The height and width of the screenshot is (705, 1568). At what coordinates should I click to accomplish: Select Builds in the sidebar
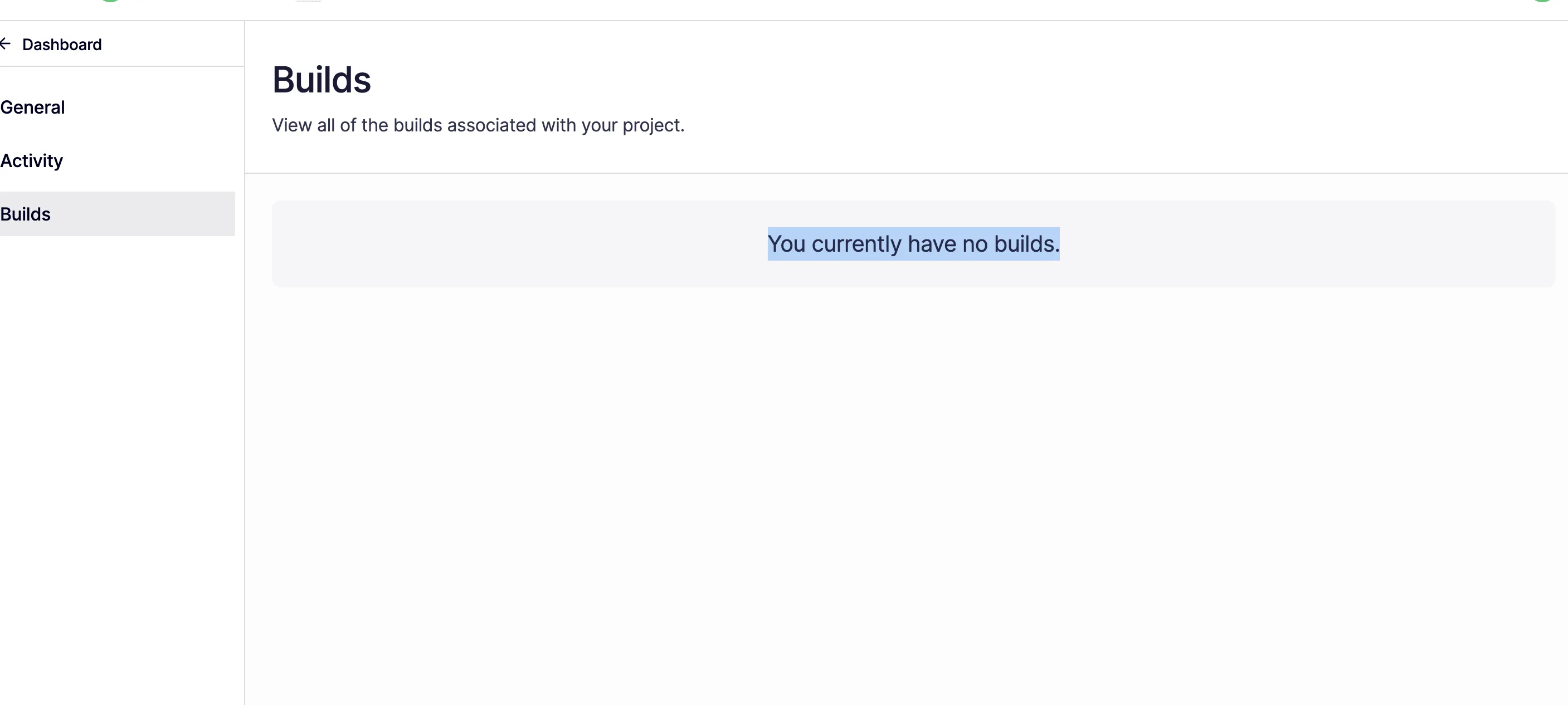(x=26, y=214)
